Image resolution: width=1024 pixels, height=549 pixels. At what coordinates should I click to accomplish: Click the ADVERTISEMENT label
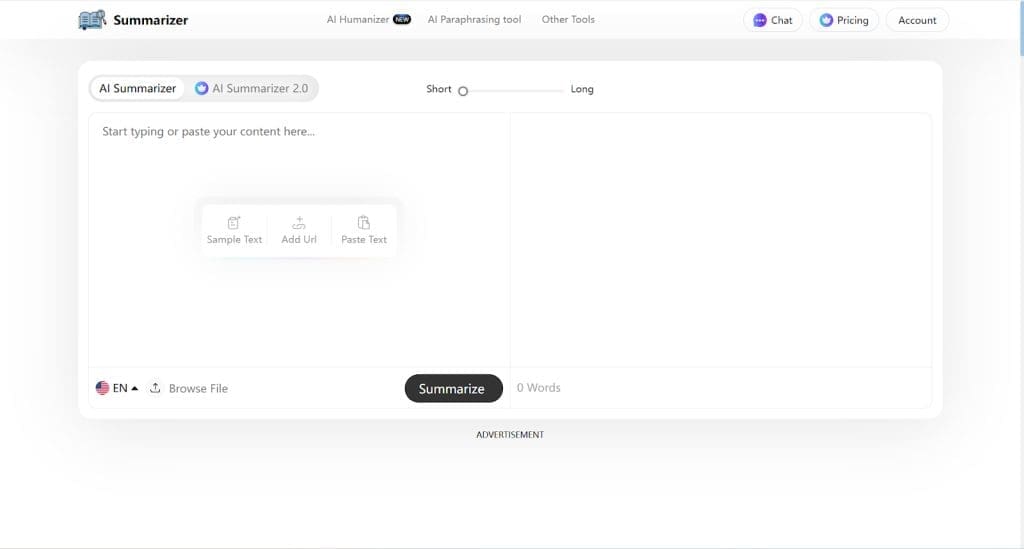point(510,435)
